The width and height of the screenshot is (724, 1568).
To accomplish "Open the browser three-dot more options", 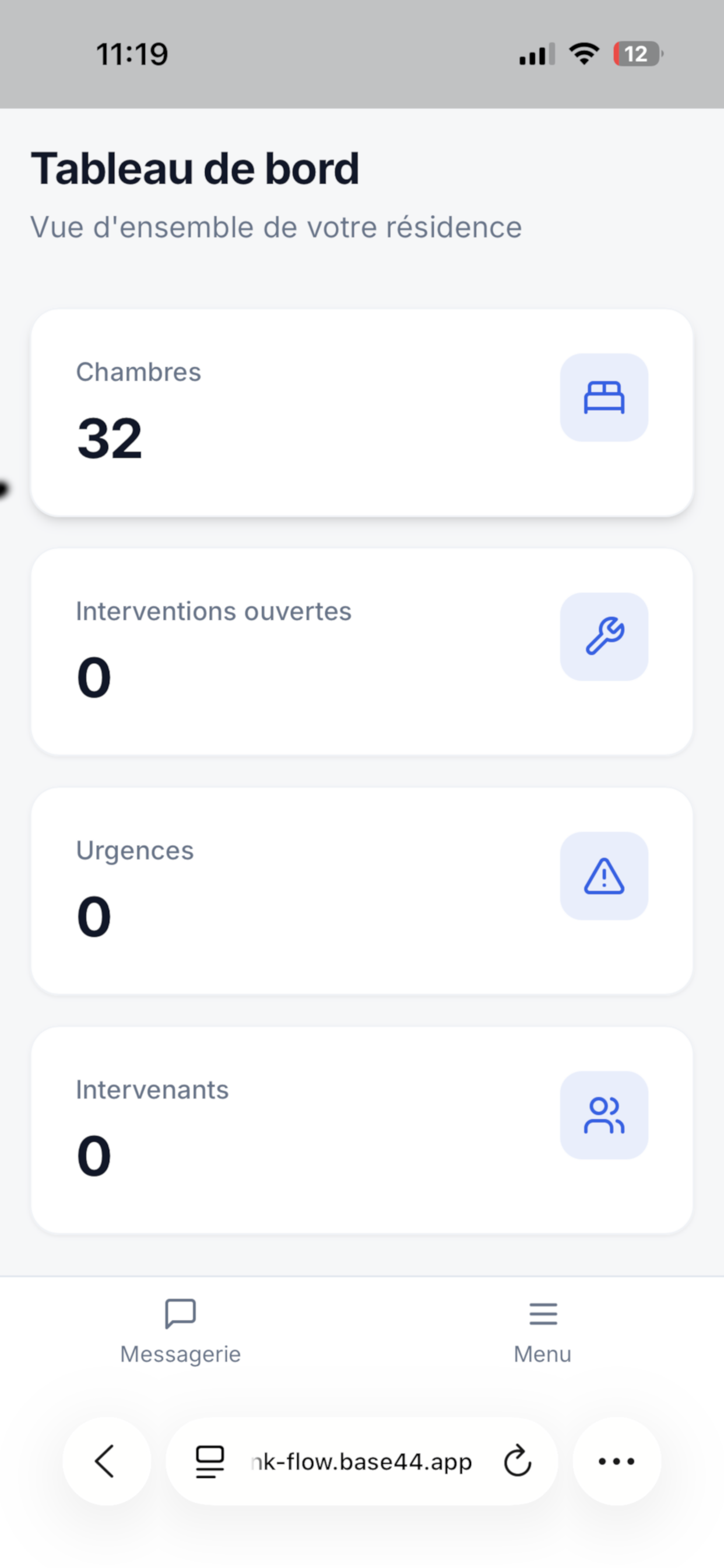I will pyautogui.click(x=616, y=1461).
